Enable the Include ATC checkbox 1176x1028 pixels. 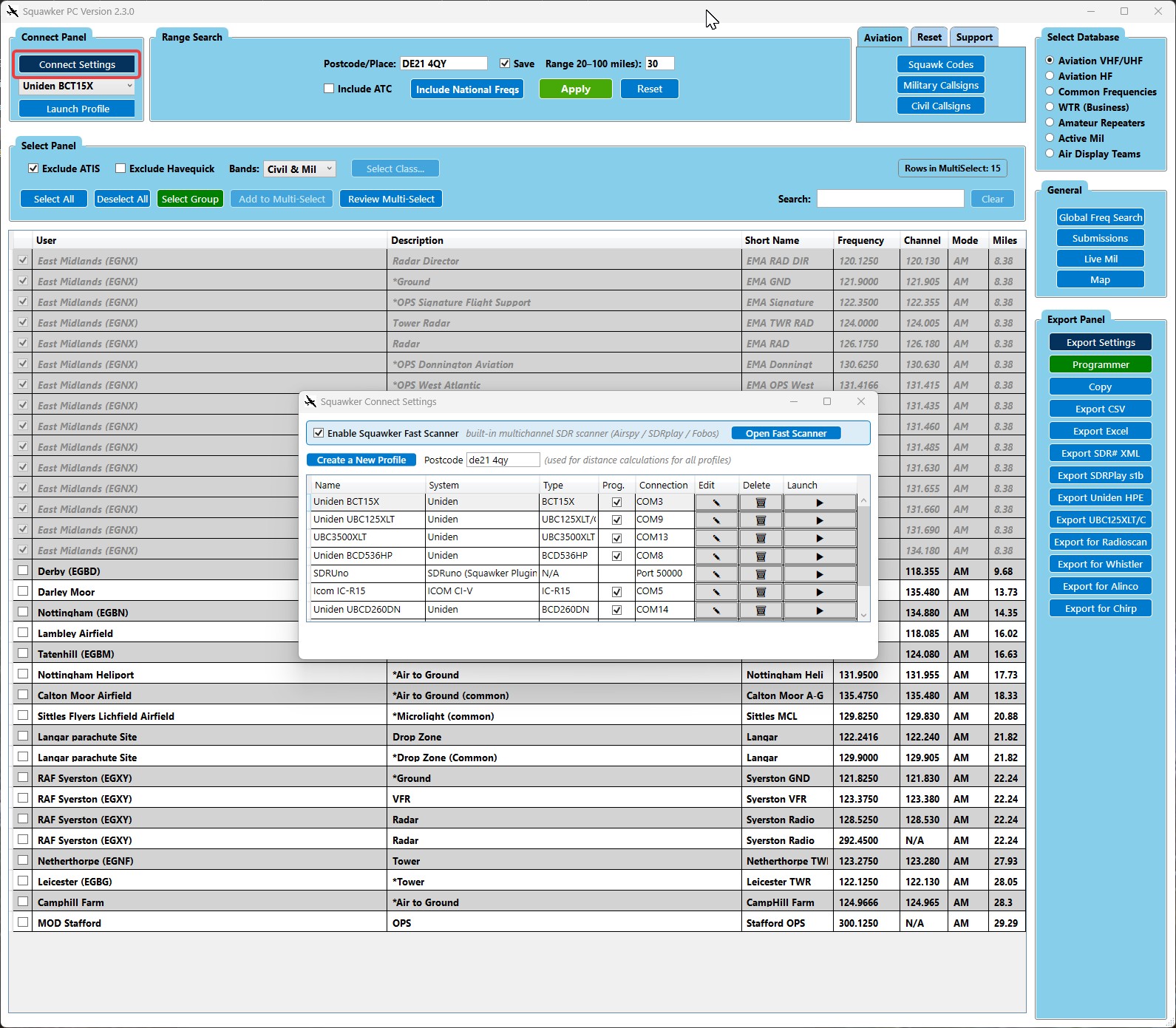329,89
